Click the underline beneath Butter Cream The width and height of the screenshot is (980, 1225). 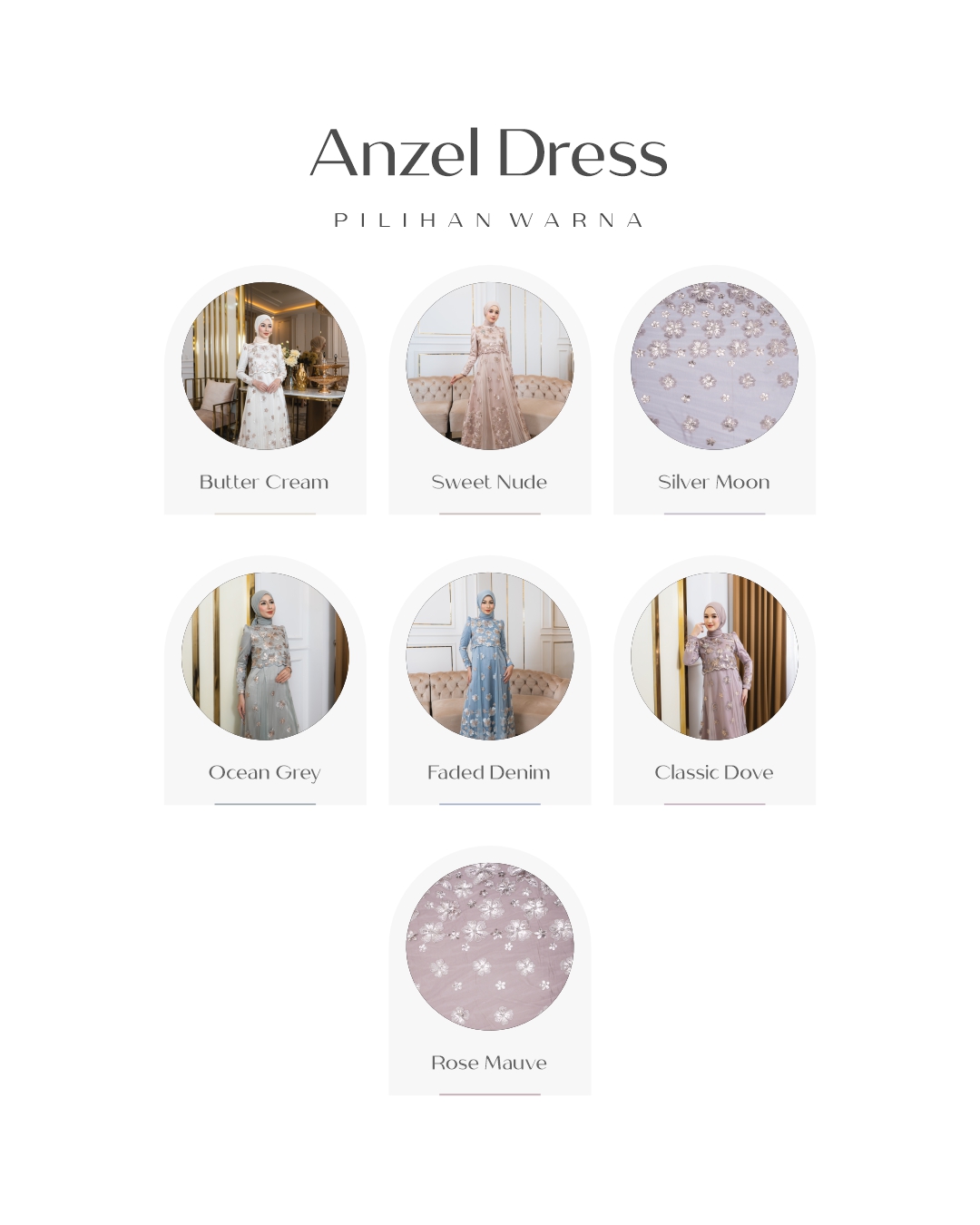click(265, 514)
